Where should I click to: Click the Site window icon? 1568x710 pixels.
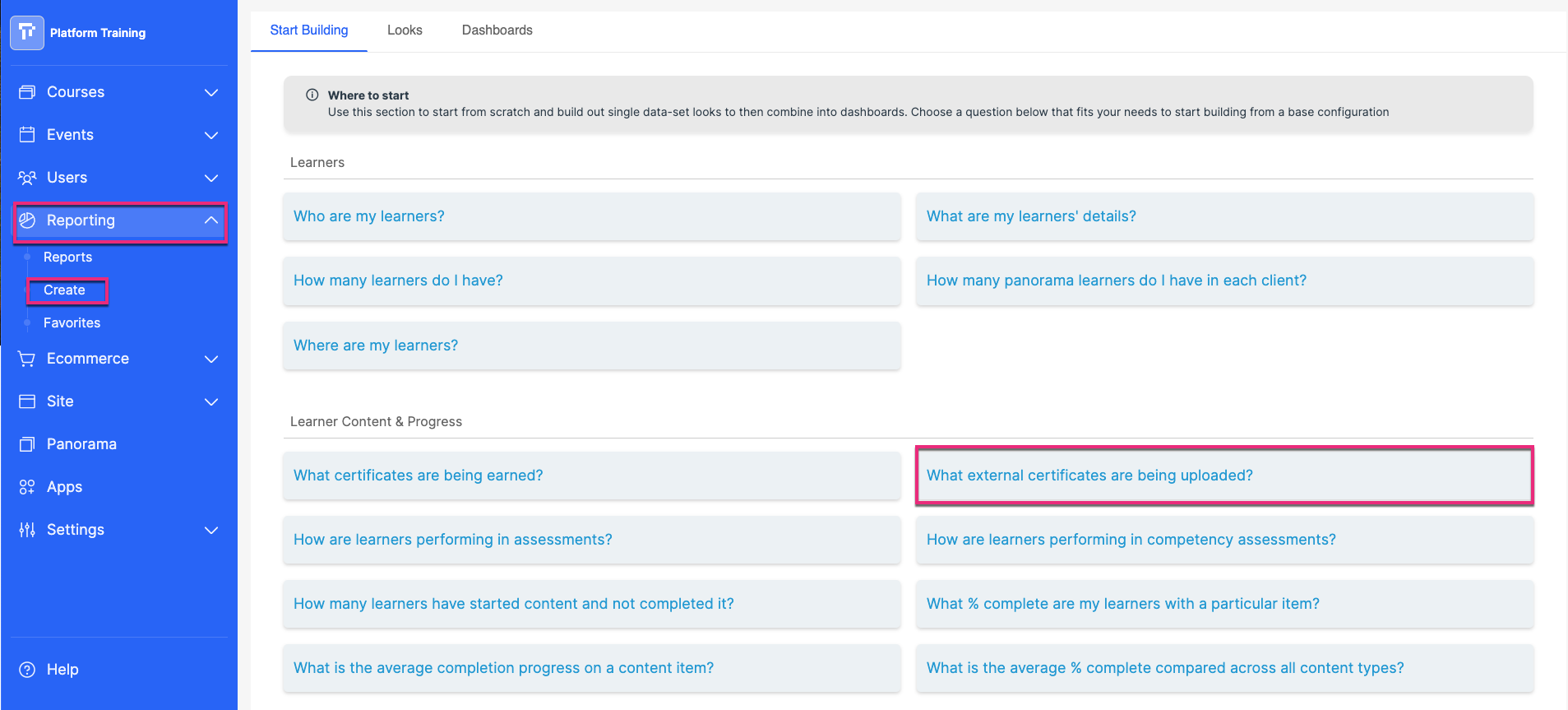tap(27, 401)
